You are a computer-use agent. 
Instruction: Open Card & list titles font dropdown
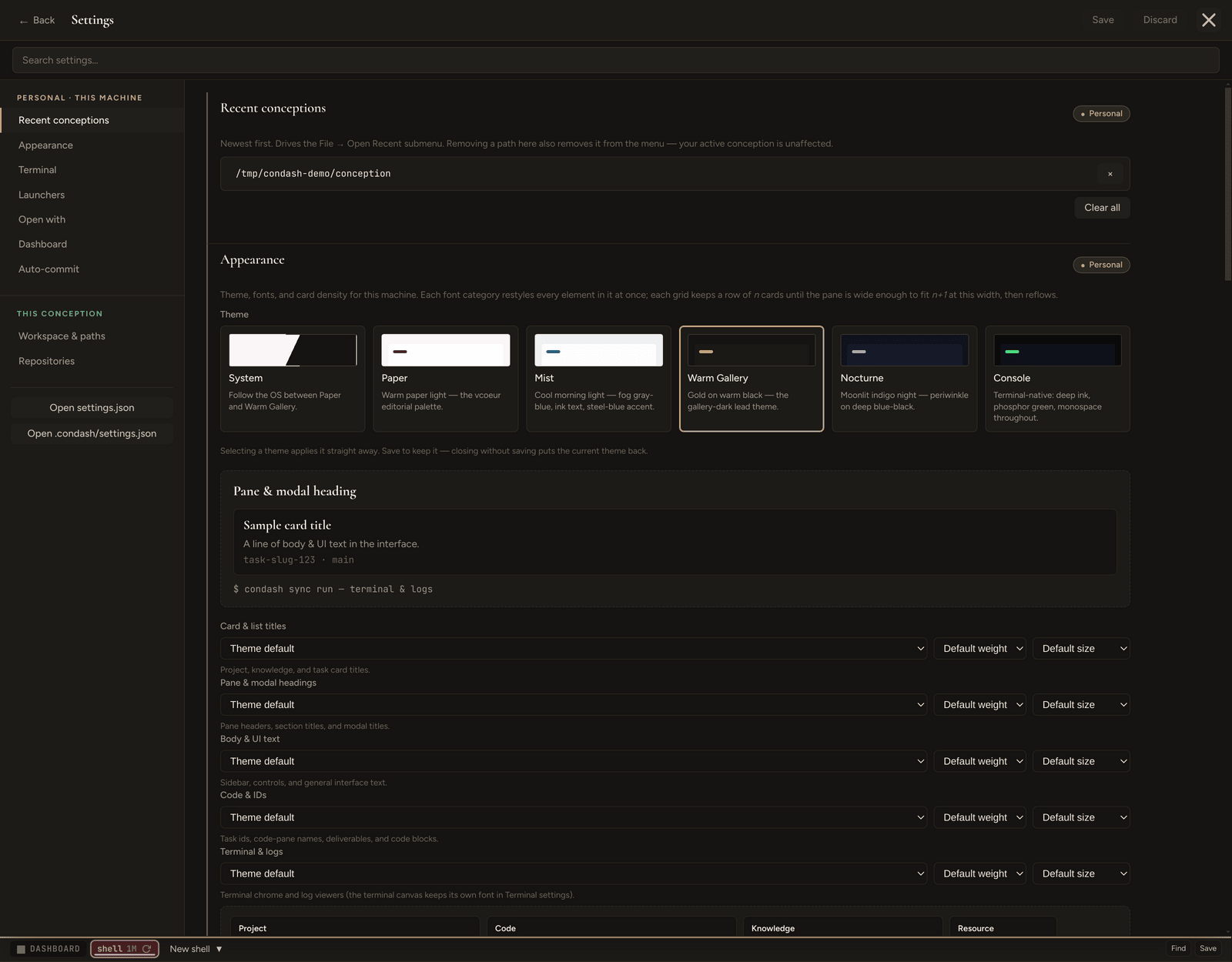[574, 649]
